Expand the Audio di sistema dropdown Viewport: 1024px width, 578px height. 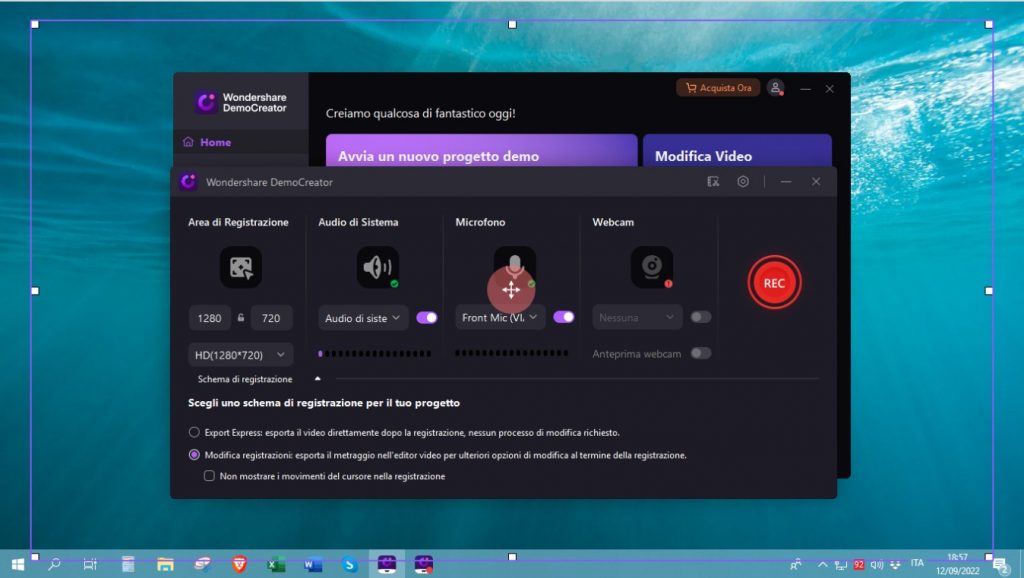364,318
